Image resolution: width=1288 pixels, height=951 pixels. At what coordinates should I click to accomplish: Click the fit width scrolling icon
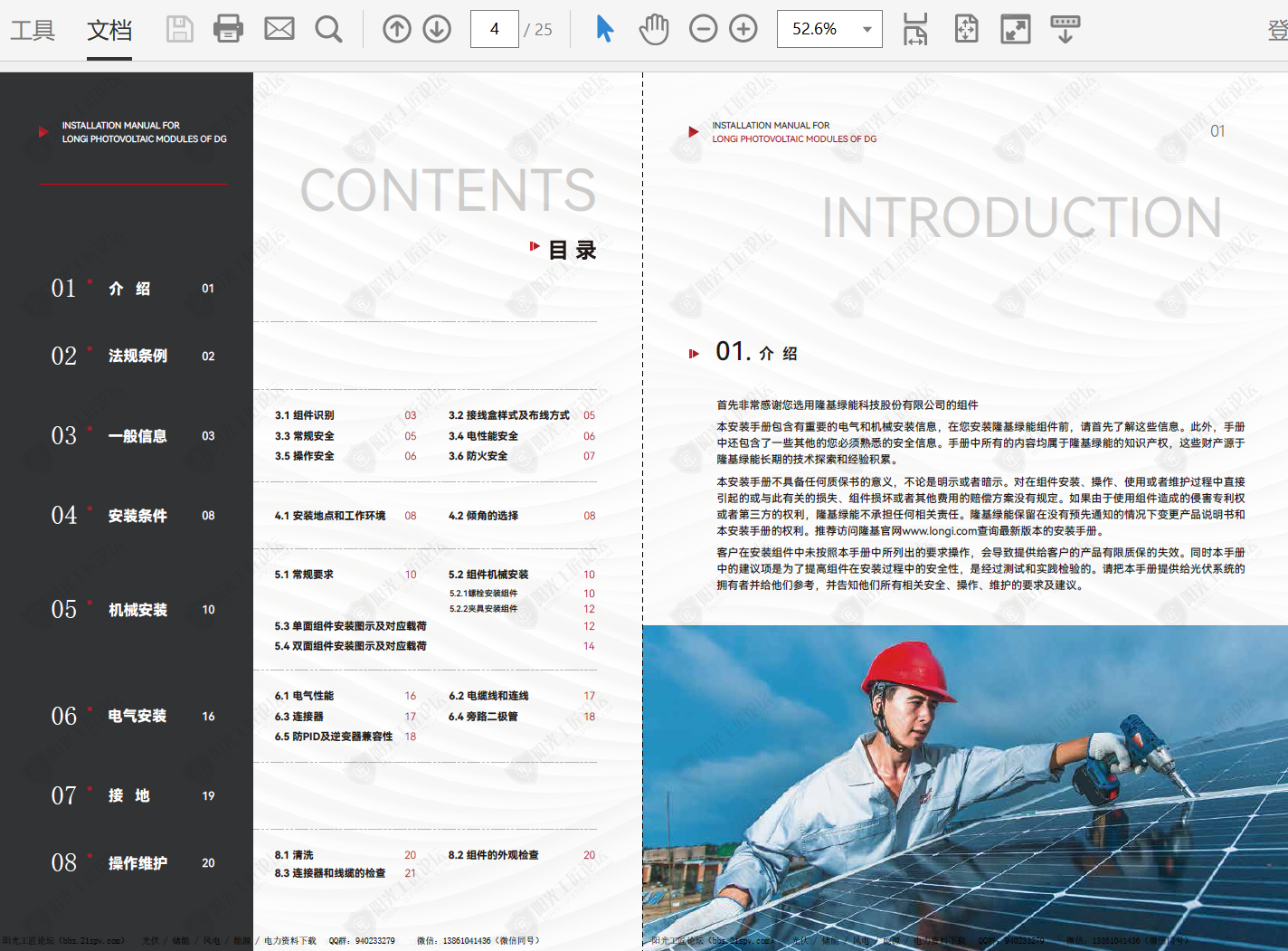coord(915,29)
